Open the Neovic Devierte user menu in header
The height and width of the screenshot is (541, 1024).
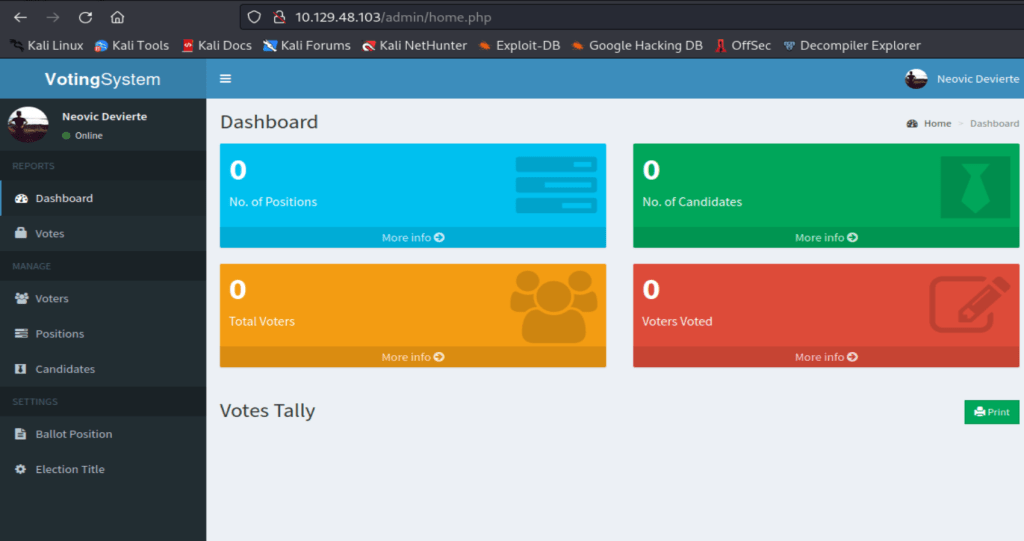[x=962, y=79]
